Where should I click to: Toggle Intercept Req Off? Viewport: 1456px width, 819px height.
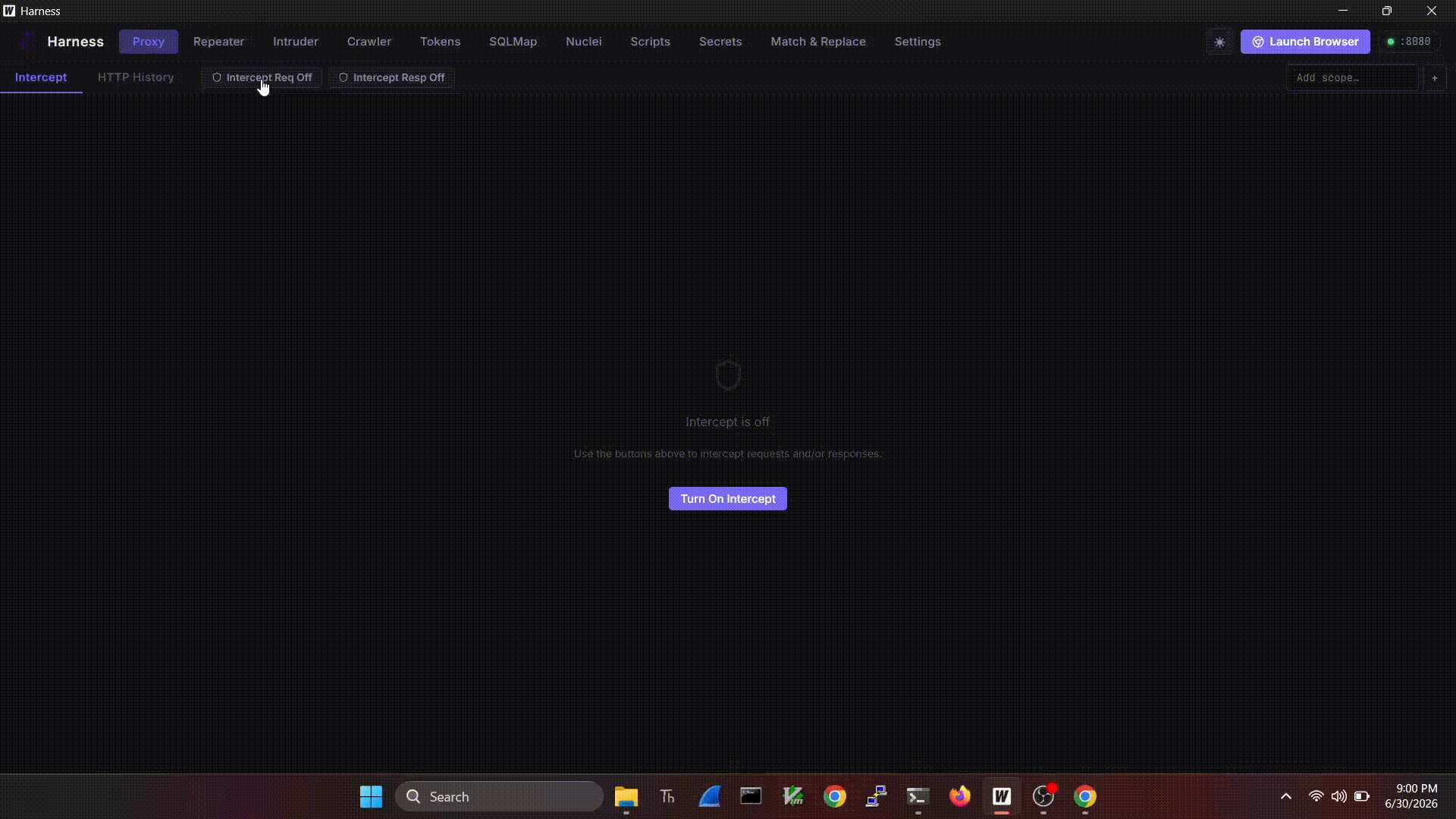pyautogui.click(x=262, y=77)
